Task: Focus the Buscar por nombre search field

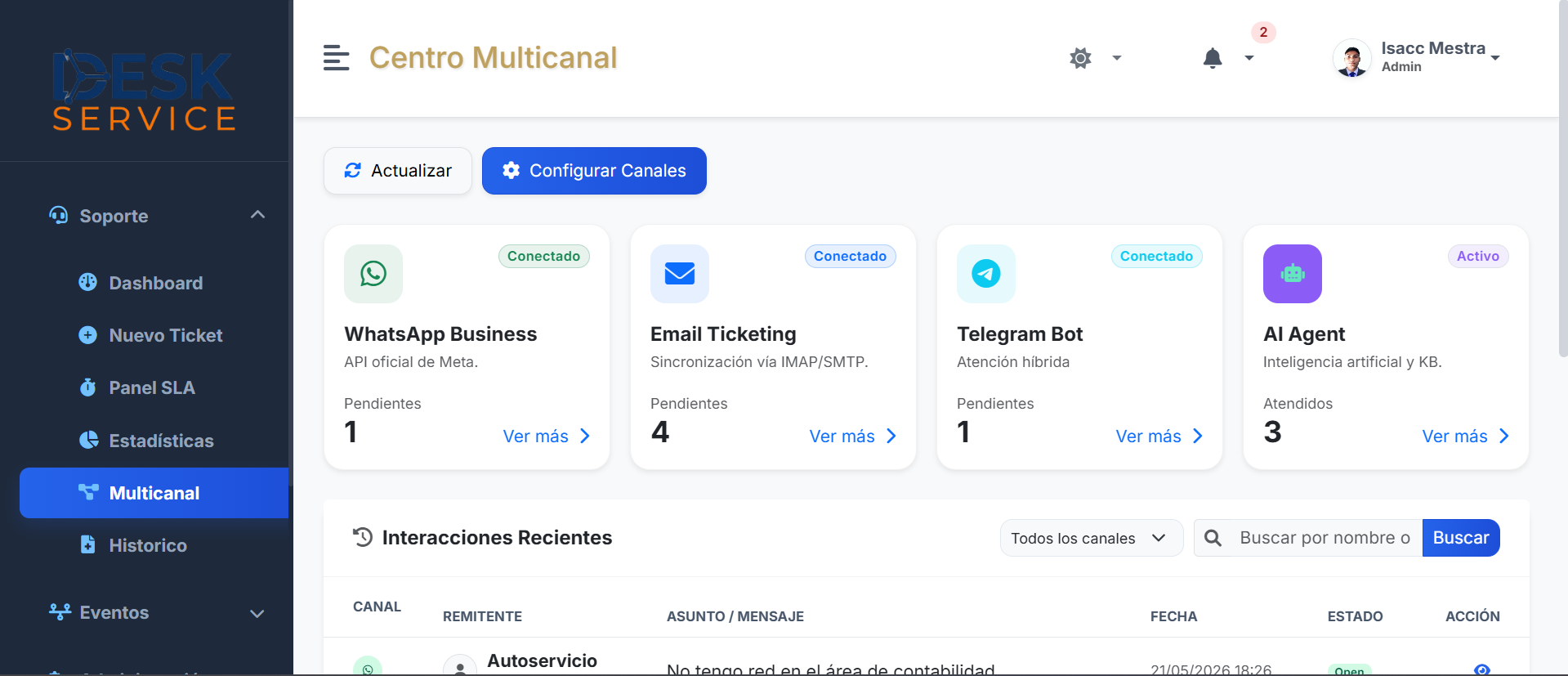Action: click(x=1325, y=538)
